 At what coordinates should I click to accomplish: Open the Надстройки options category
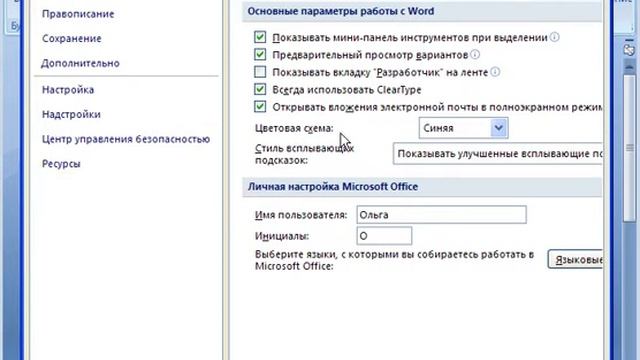point(71,114)
